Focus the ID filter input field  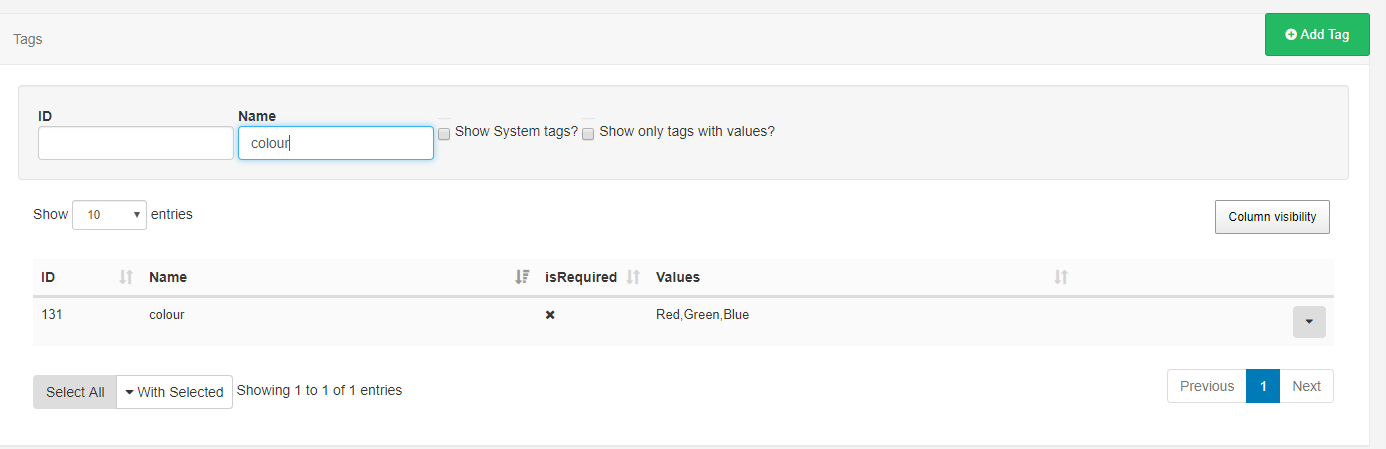[136, 143]
